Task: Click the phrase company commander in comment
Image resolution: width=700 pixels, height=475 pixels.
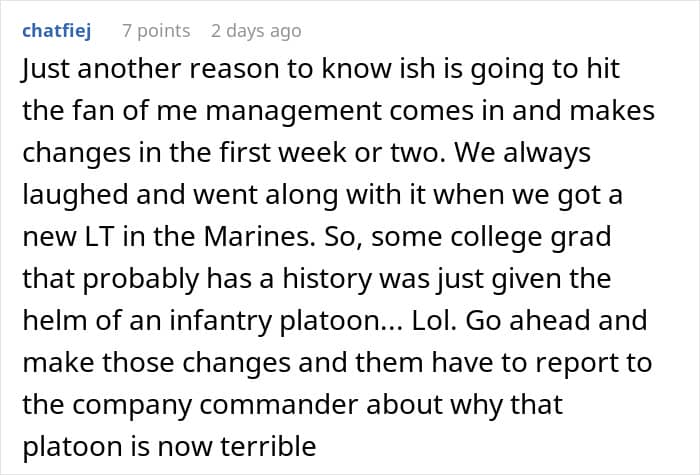Action: (x=215, y=405)
